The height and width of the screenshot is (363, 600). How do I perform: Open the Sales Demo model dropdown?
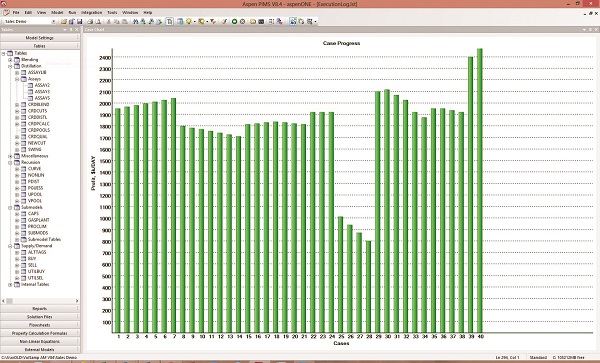point(53,21)
